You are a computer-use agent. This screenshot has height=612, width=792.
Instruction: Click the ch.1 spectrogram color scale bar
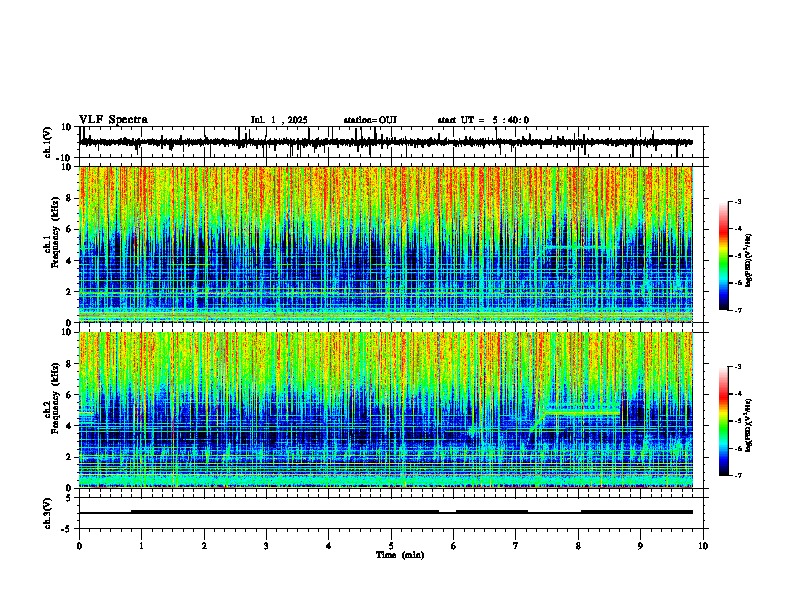(724, 256)
